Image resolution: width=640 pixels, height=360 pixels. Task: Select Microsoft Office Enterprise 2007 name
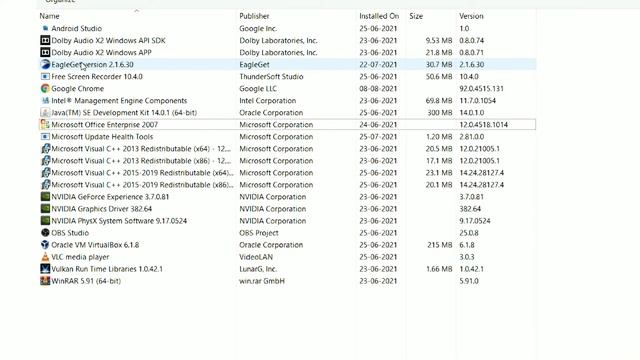click(104, 124)
